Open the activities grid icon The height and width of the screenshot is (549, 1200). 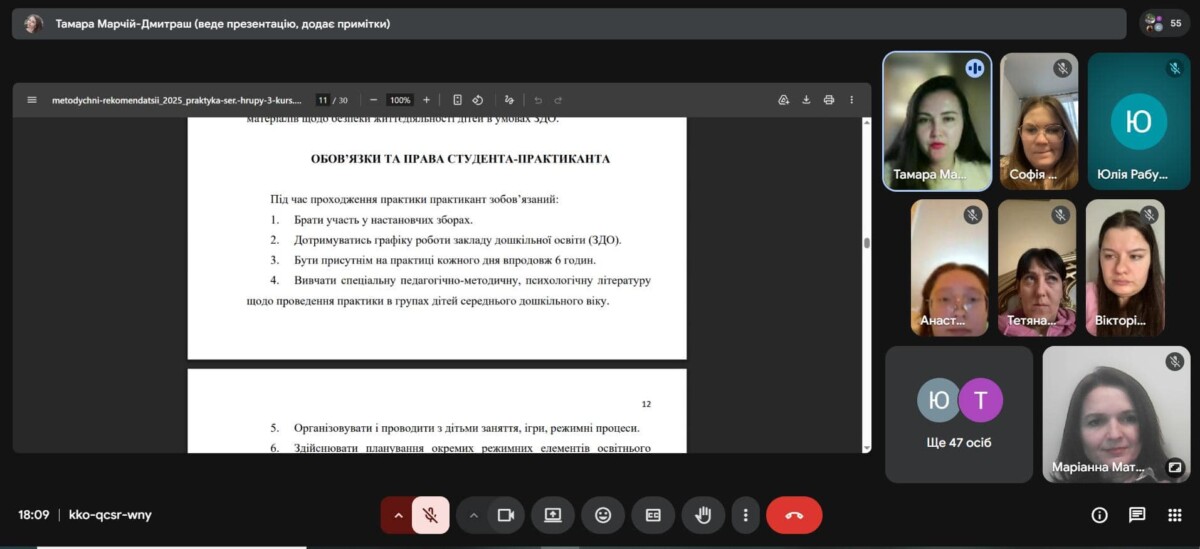tap(1174, 515)
